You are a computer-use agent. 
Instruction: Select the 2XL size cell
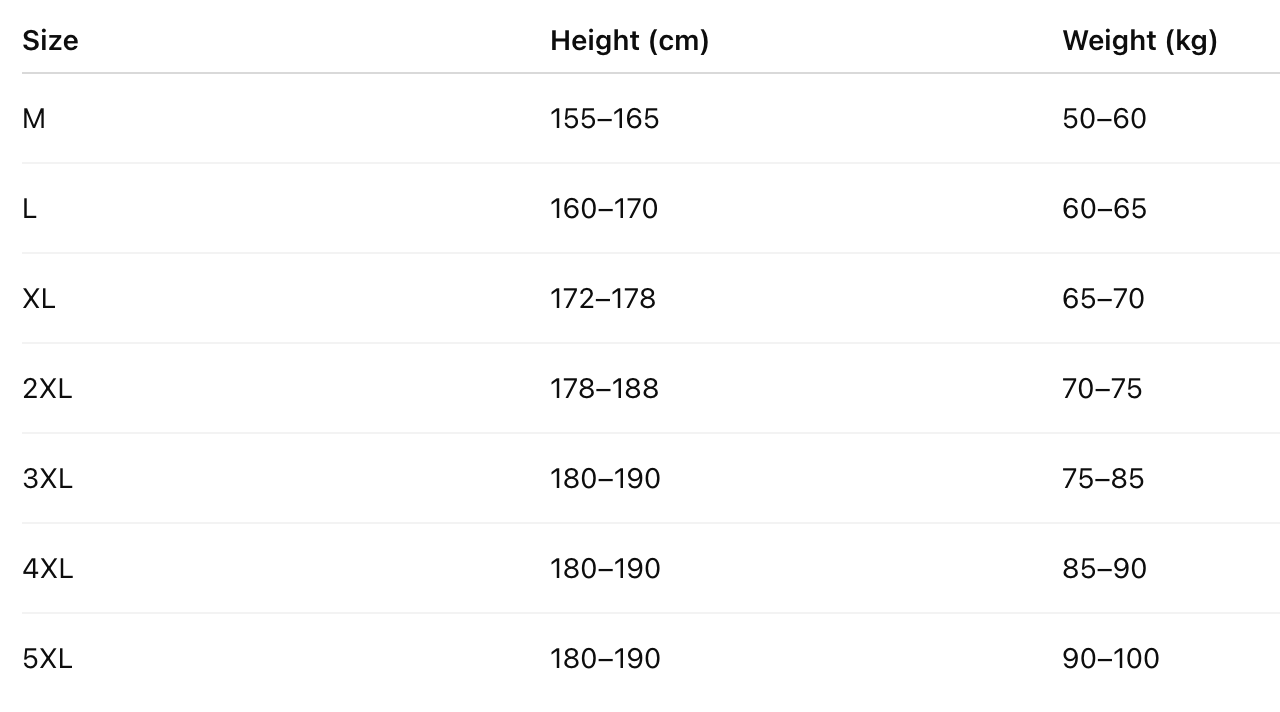47,389
